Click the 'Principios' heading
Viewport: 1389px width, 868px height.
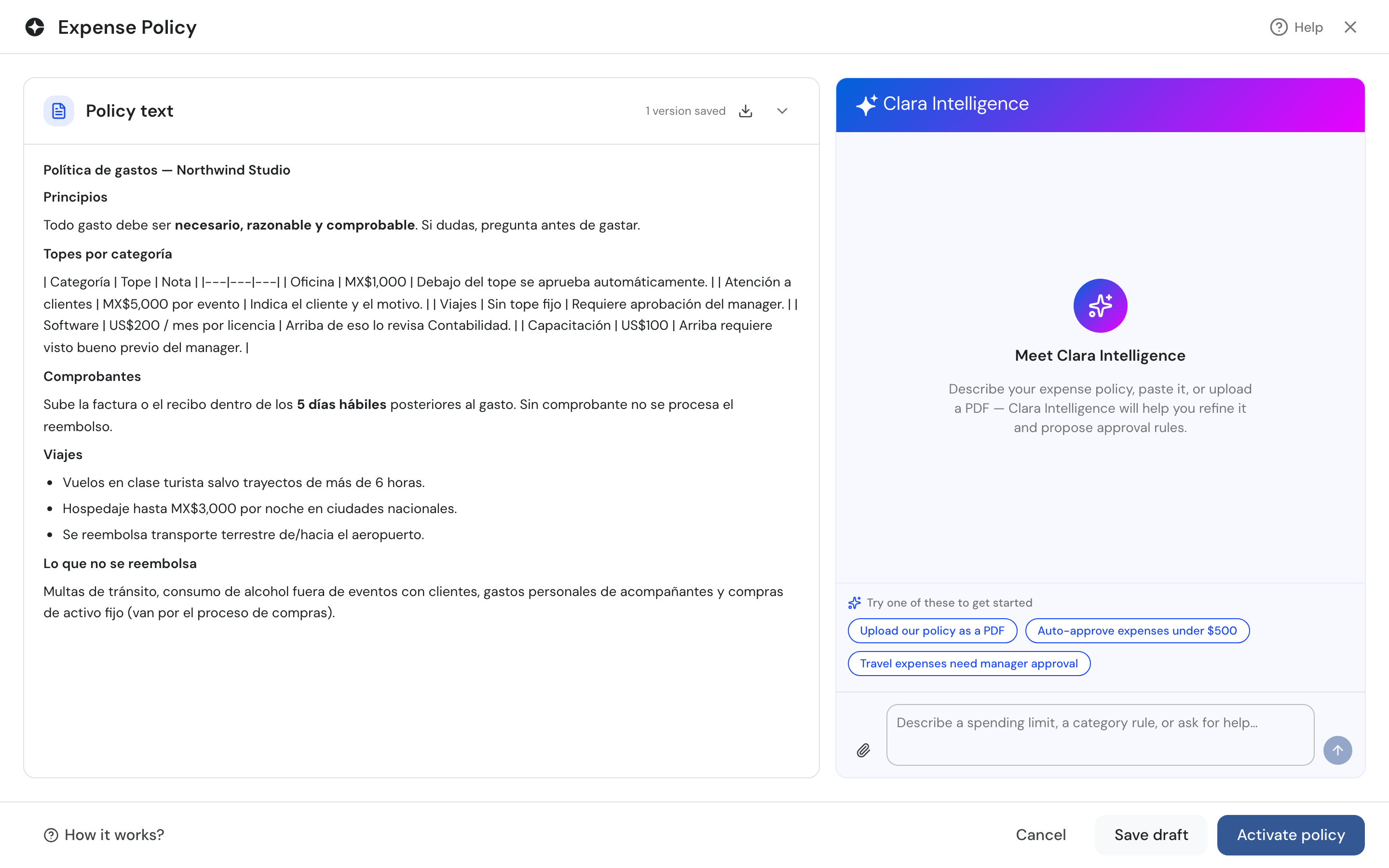pyautogui.click(x=75, y=197)
